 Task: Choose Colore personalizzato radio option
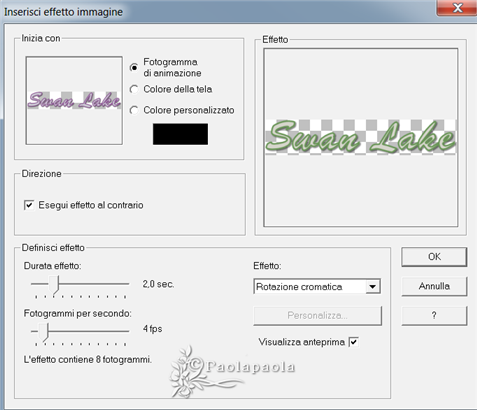pyautogui.click(x=134, y=110)
